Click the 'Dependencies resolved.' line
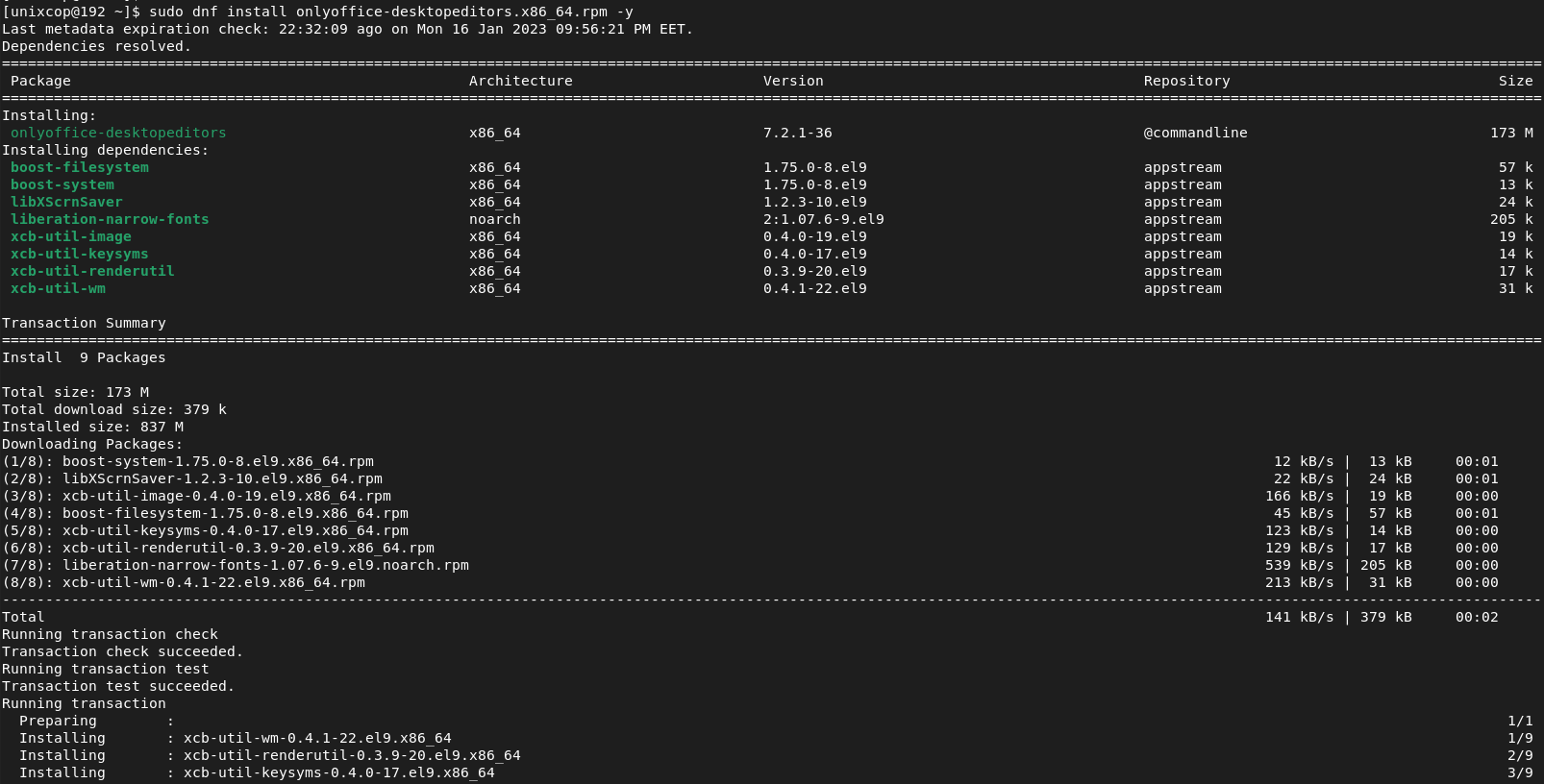The height and width of the screenshot is (784, 1544). pyautogui.click(x=97, y=46)
